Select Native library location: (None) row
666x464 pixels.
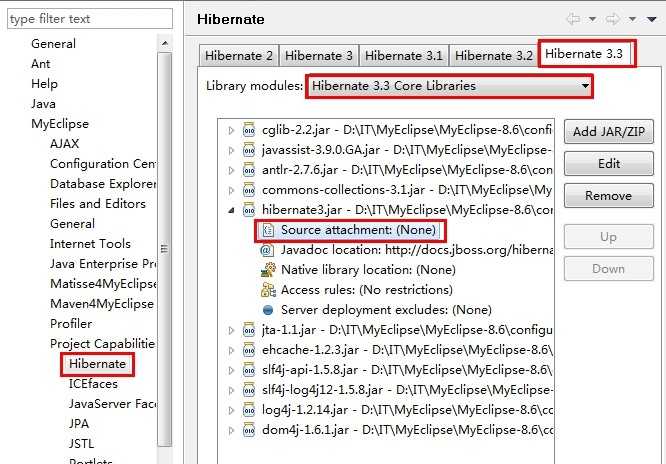point(358,270)
